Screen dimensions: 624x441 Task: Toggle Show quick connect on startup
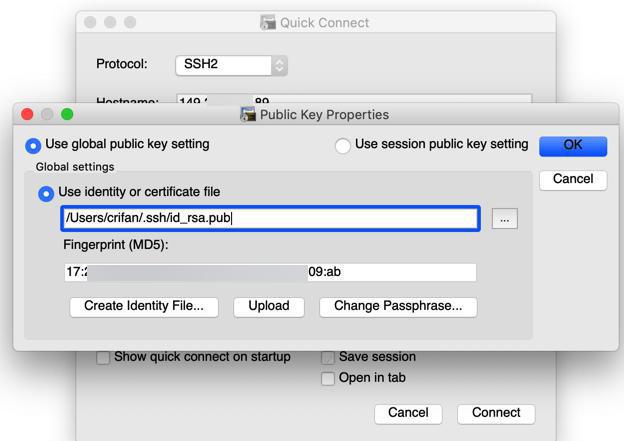[x=103, y=358]
